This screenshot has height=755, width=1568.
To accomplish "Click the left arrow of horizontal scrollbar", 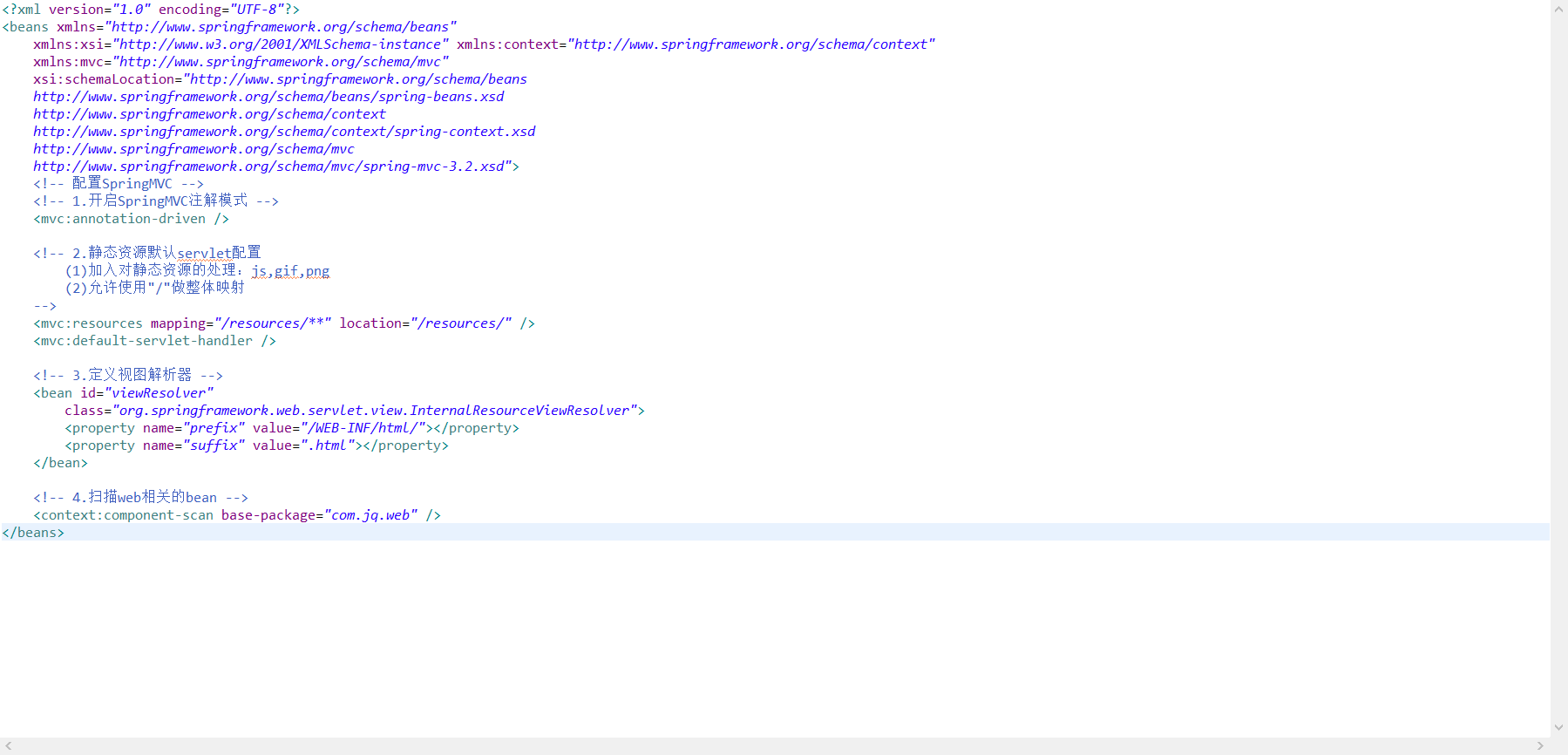I will point(9,746).
